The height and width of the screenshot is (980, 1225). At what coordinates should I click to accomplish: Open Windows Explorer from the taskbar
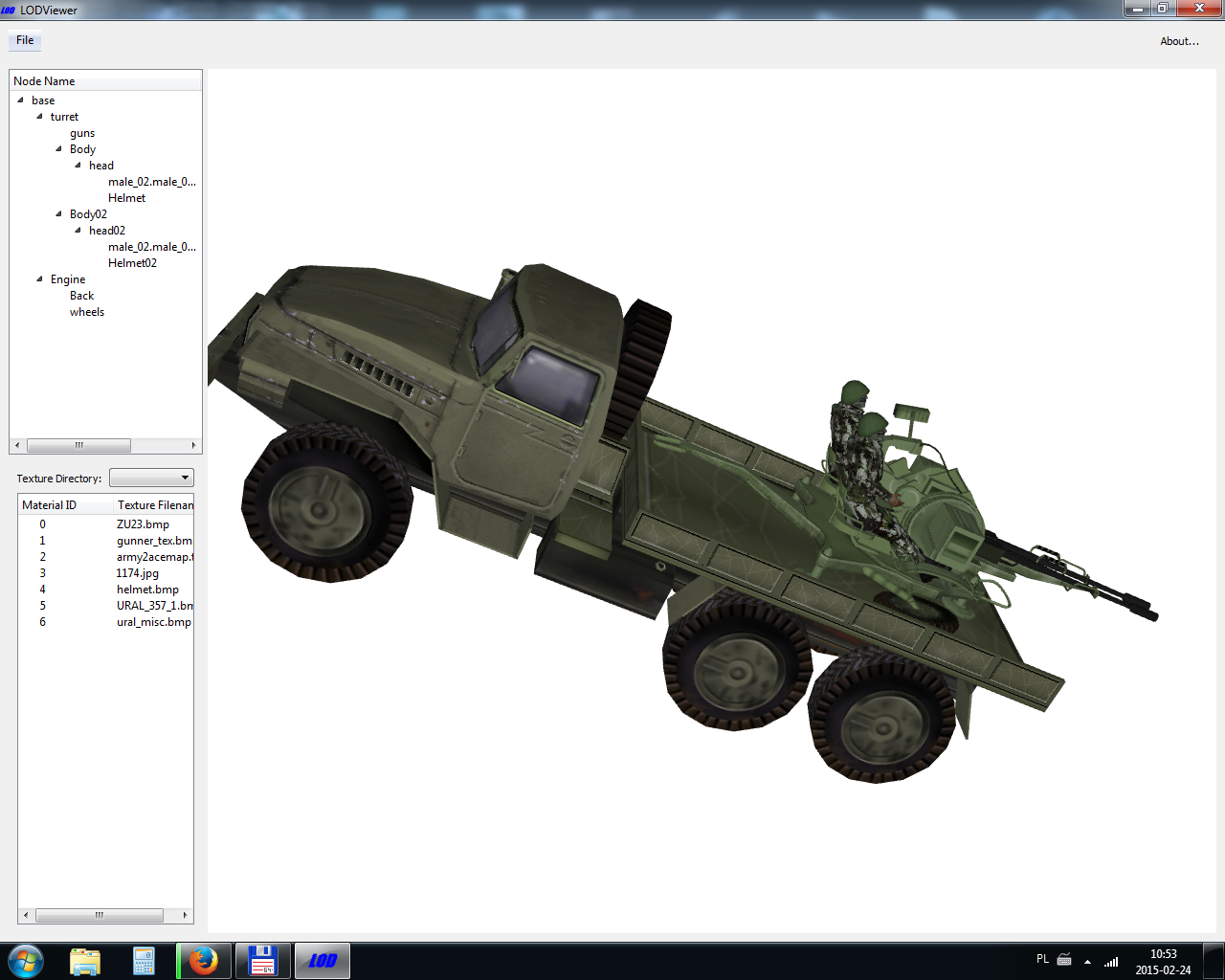click(x=85, y=961)
